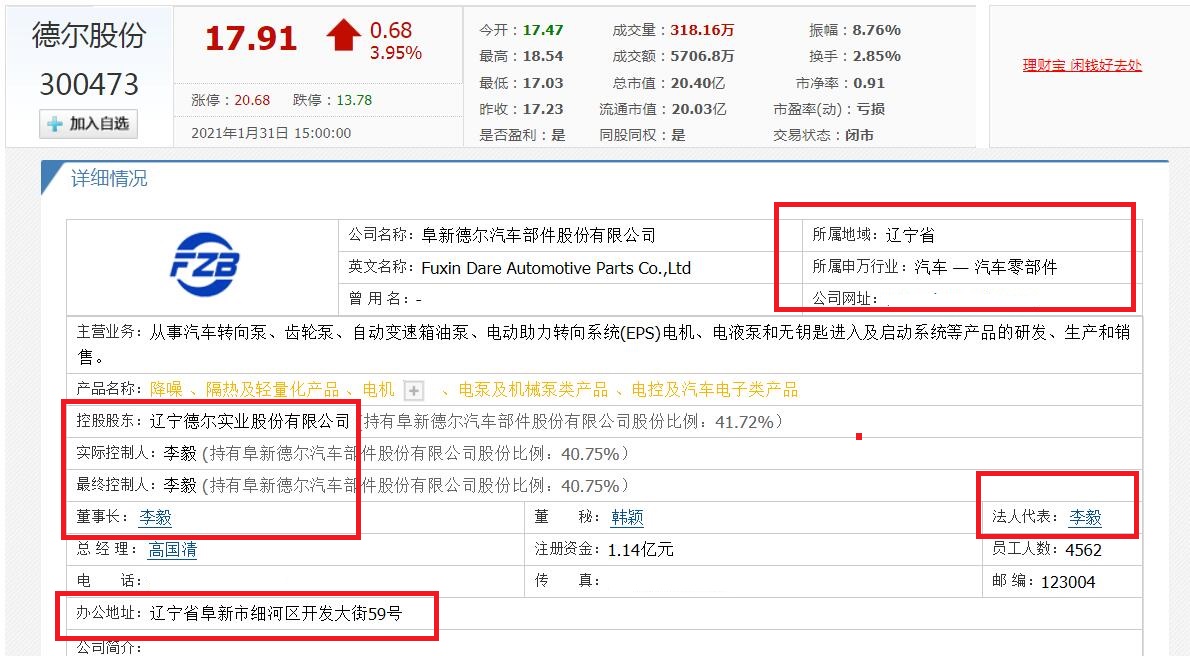Click the FZB company logo
This screenshot has height=656, width=1190.
tap(204, 264)
